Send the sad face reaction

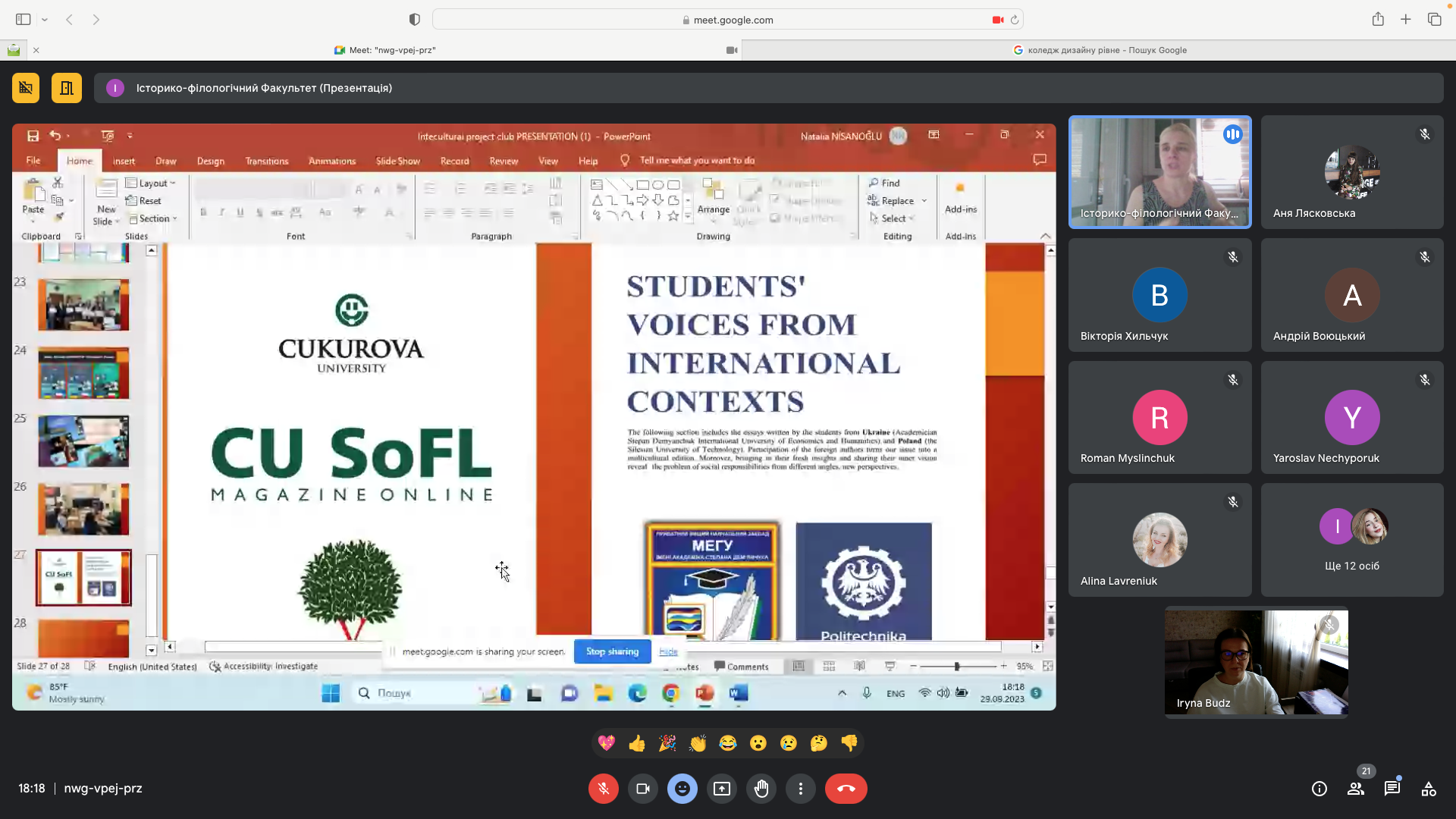(789, 743)
